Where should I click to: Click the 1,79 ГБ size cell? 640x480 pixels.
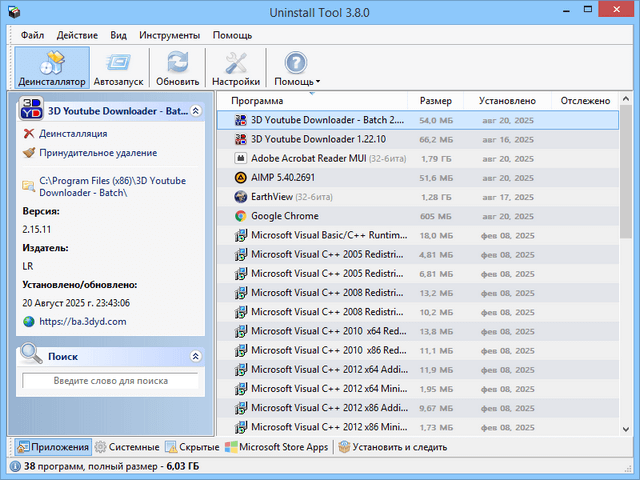436,159
